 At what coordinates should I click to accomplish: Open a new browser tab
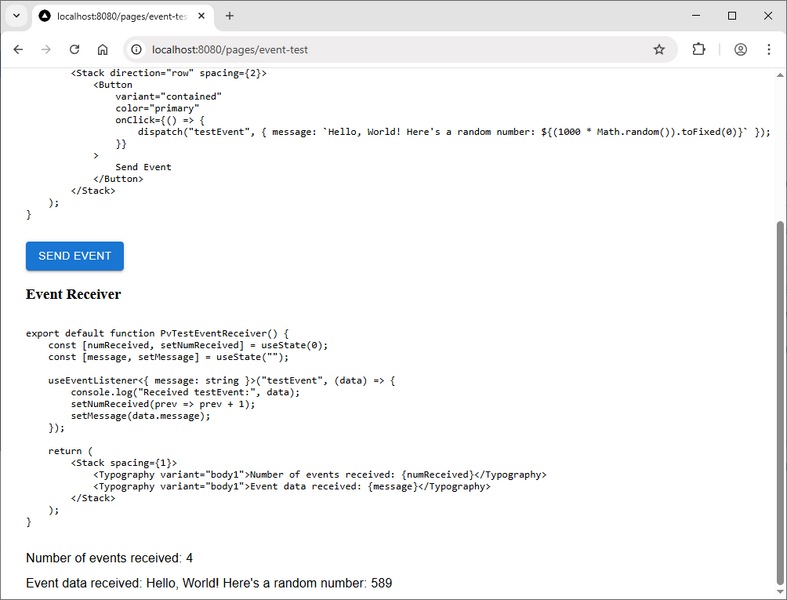tap(230, 16)
